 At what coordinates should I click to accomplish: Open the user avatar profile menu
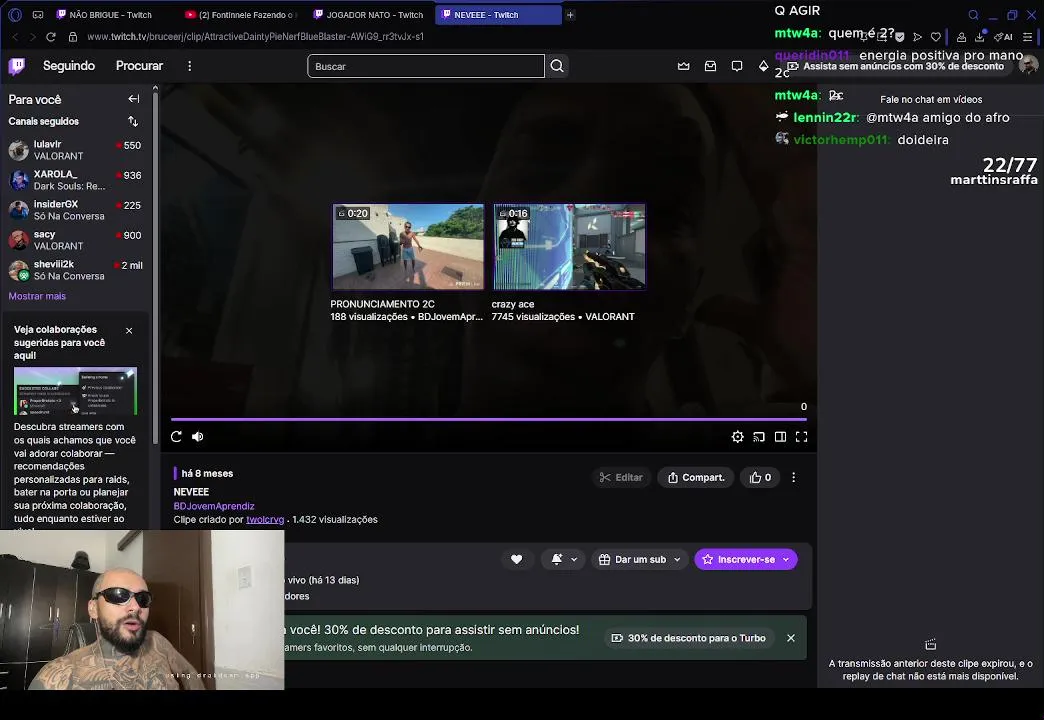point(1029,65)
